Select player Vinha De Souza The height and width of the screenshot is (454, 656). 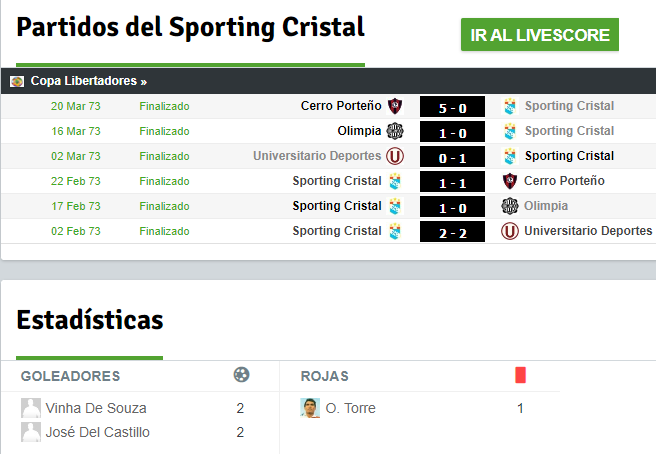click(x=96, y=408)
